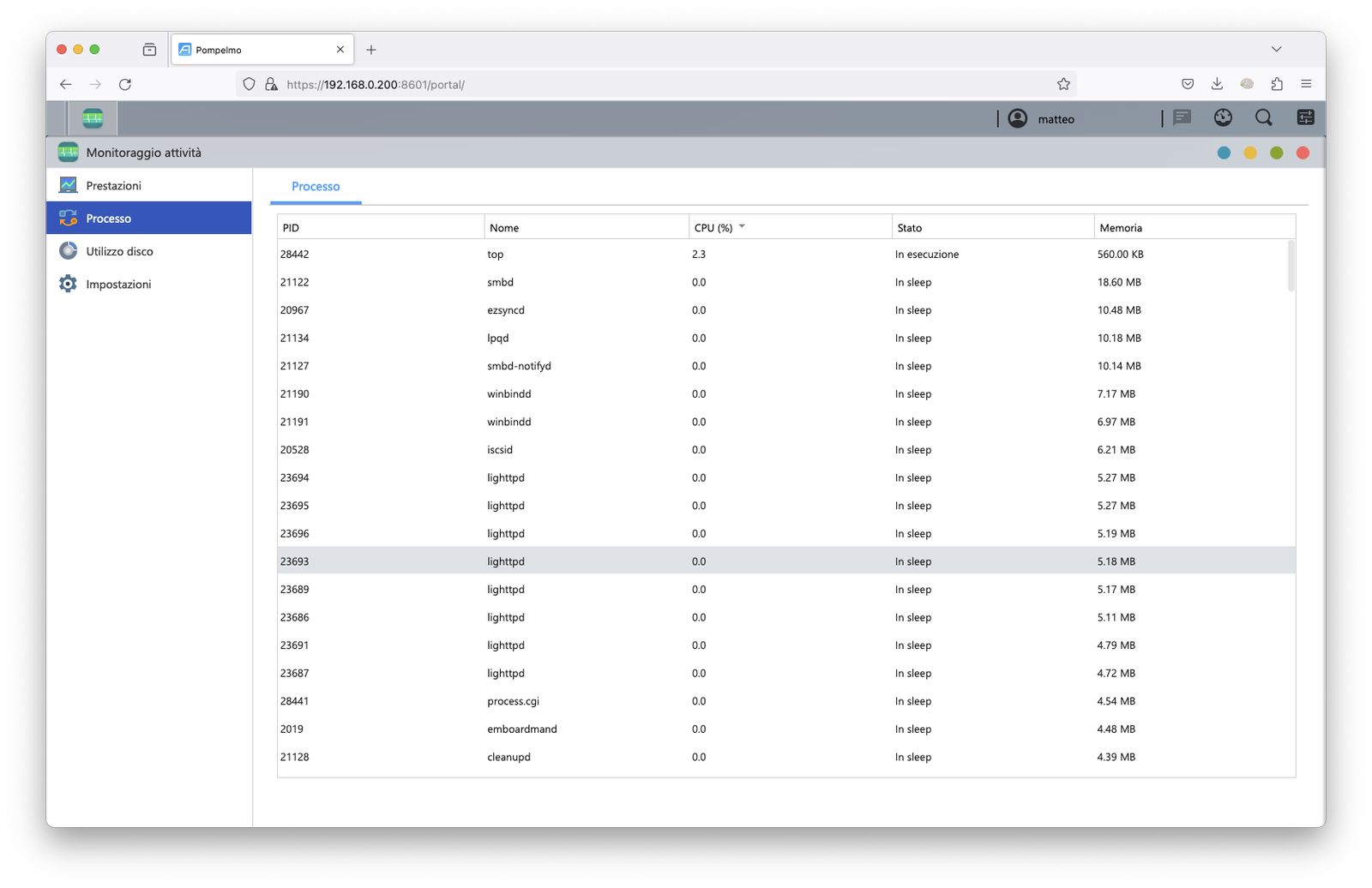Viewport: 1372px width, 888px height.
Task: Click the In esecuzione status cell
Action: tap(927, 255)
